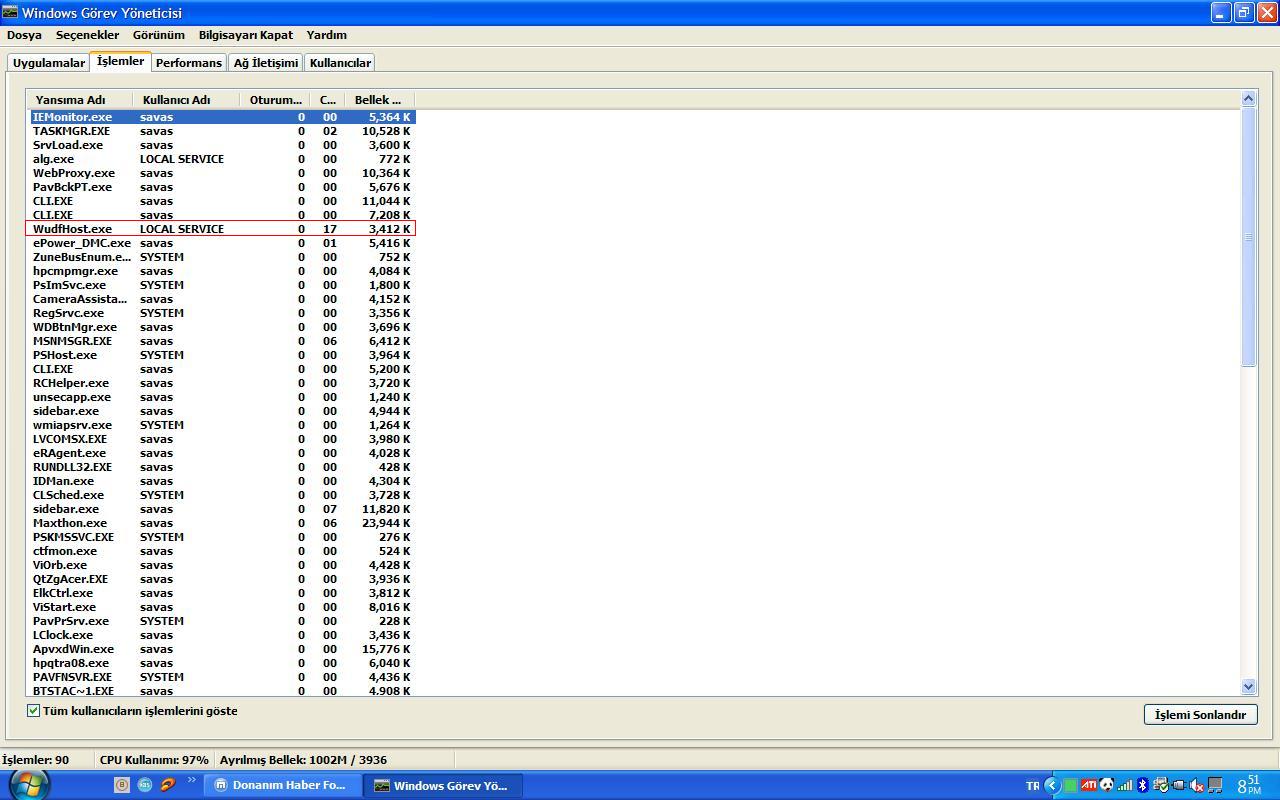
Task: Click the wireless signal strength tray icon
Action: coord(1125,786)
